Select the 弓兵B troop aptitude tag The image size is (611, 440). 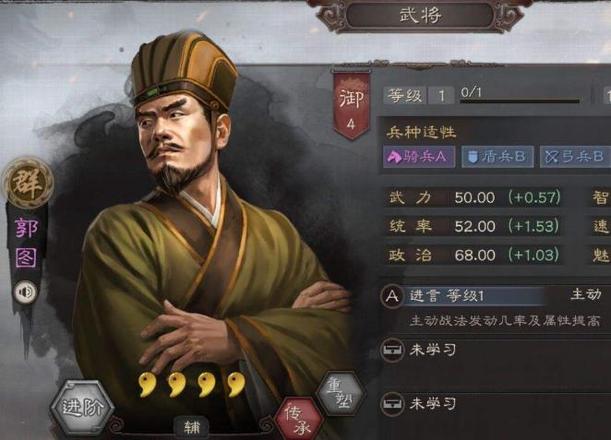tap(575, 157)
